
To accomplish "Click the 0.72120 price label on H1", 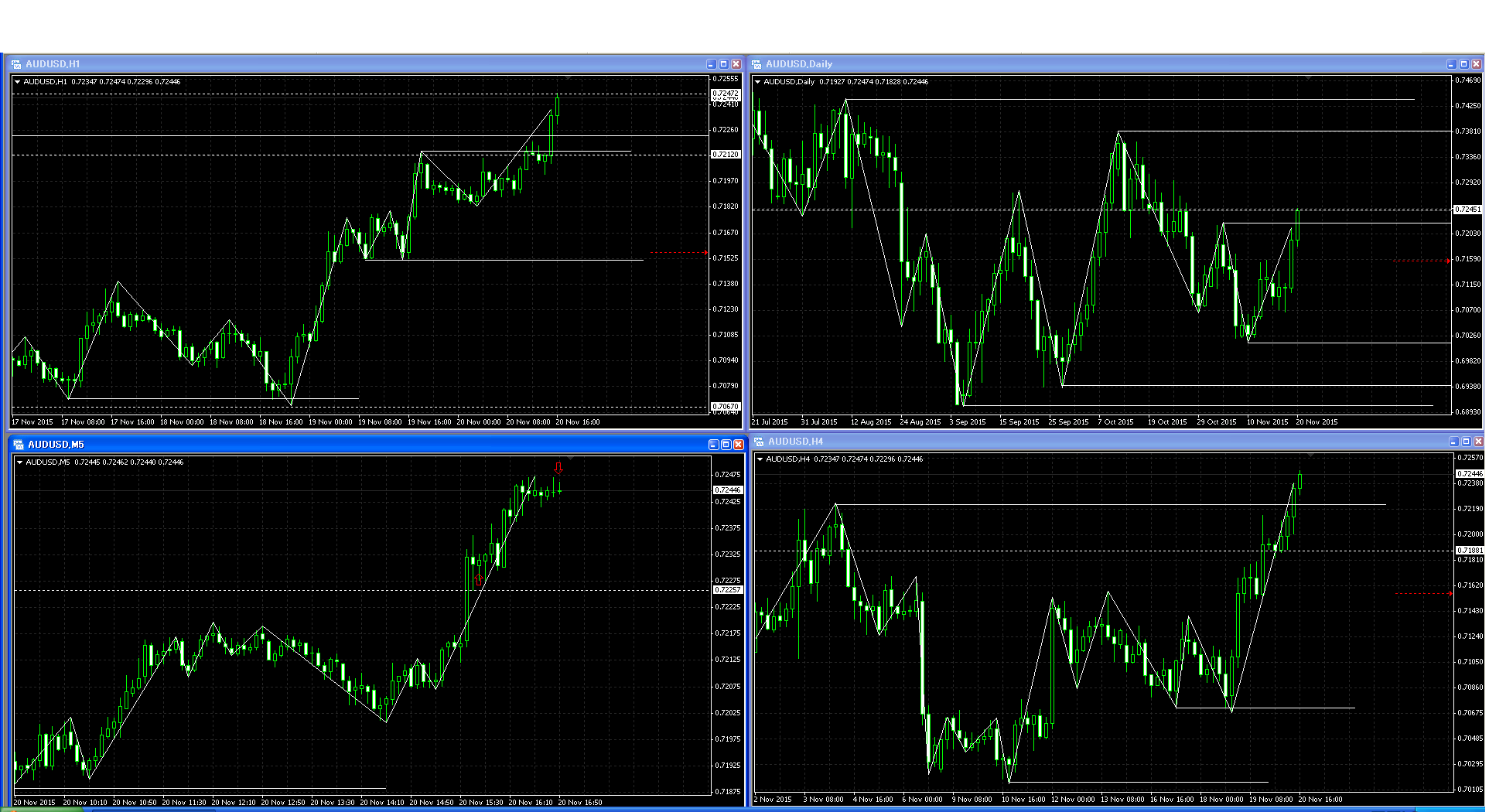I will pyautogui.click(x=725, y=155).
